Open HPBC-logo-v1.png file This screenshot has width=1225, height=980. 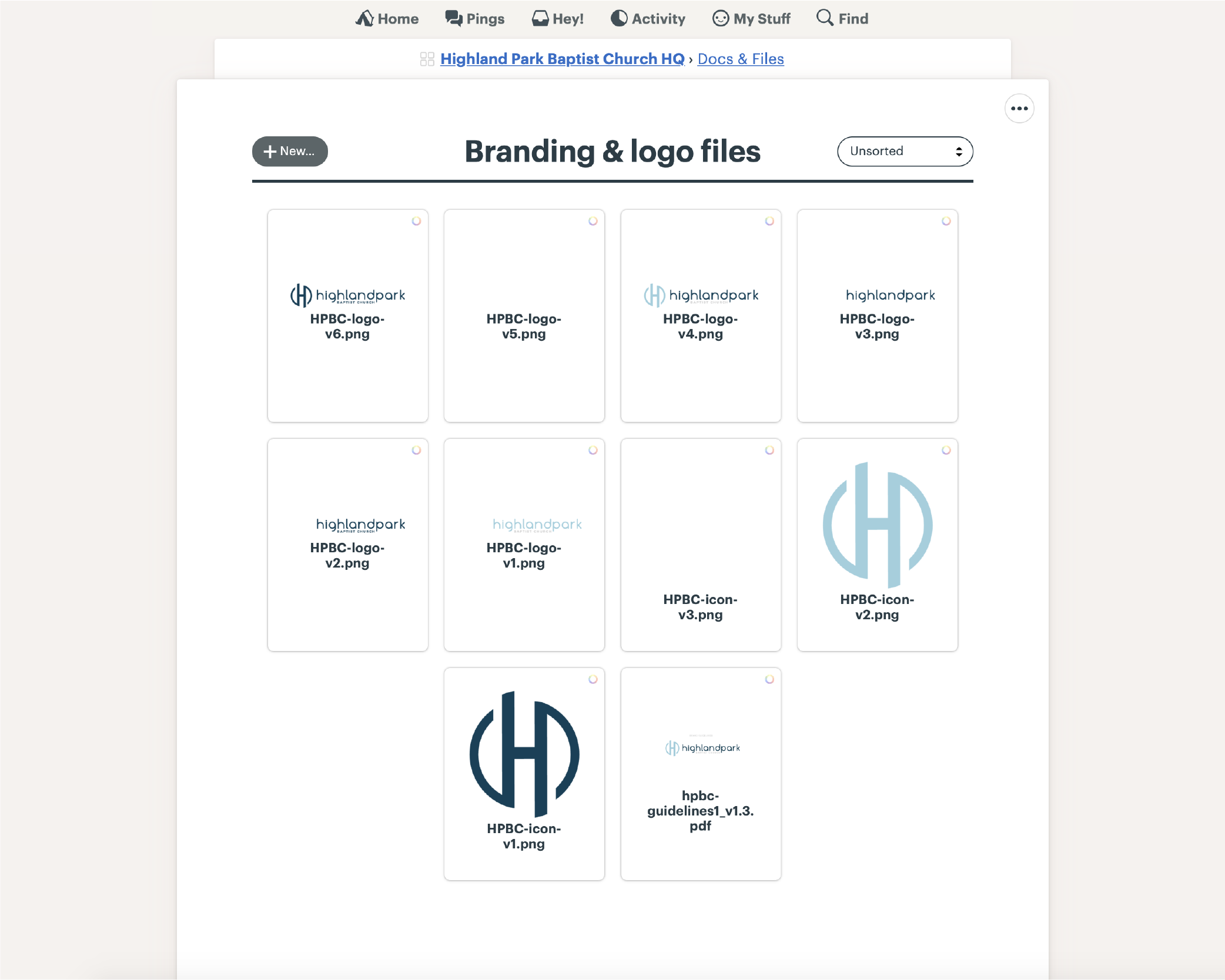tap(524, 545)
